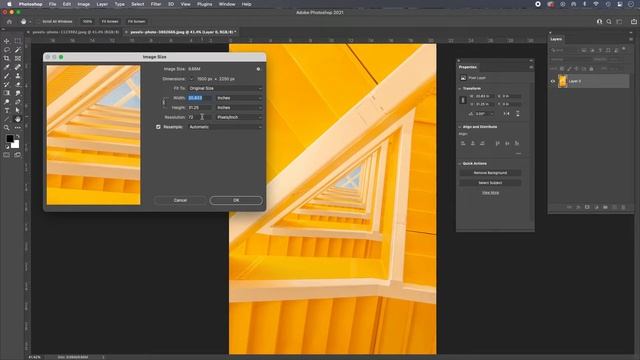The image size is (640, 360).
Task: Select the Type tool
Action: [x=7, y=111]
